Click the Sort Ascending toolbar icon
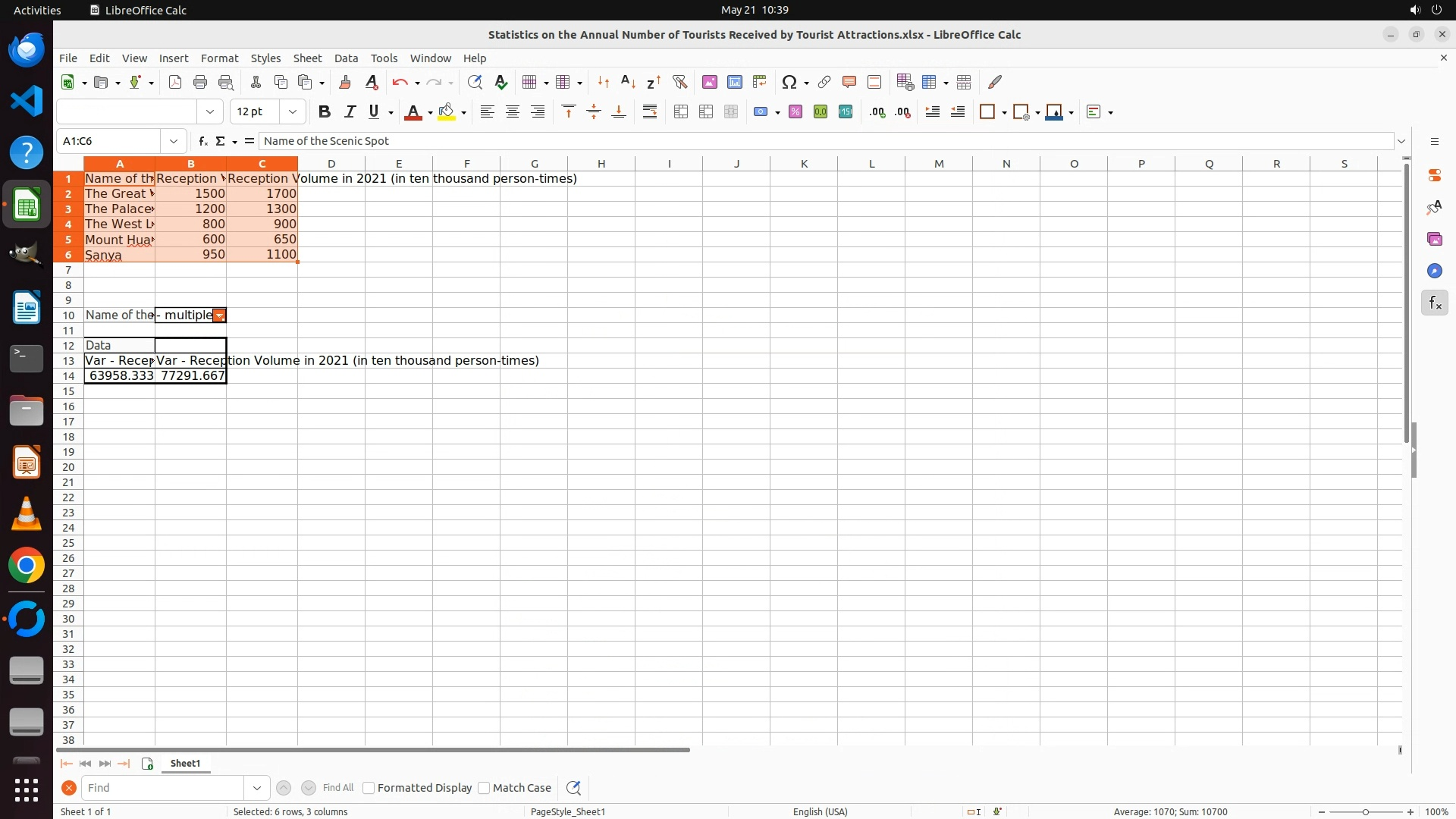The height and width of the screenshot is (819, 1456). click(628, 82)
